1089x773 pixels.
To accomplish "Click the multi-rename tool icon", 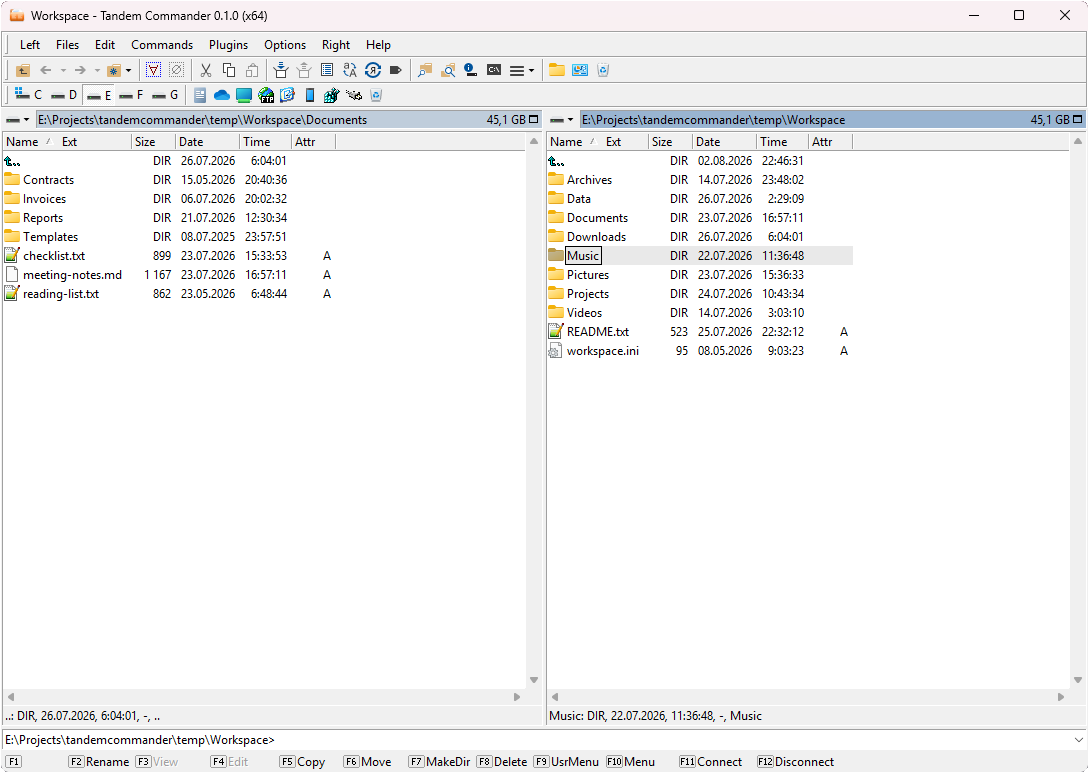I will (350, 70).
